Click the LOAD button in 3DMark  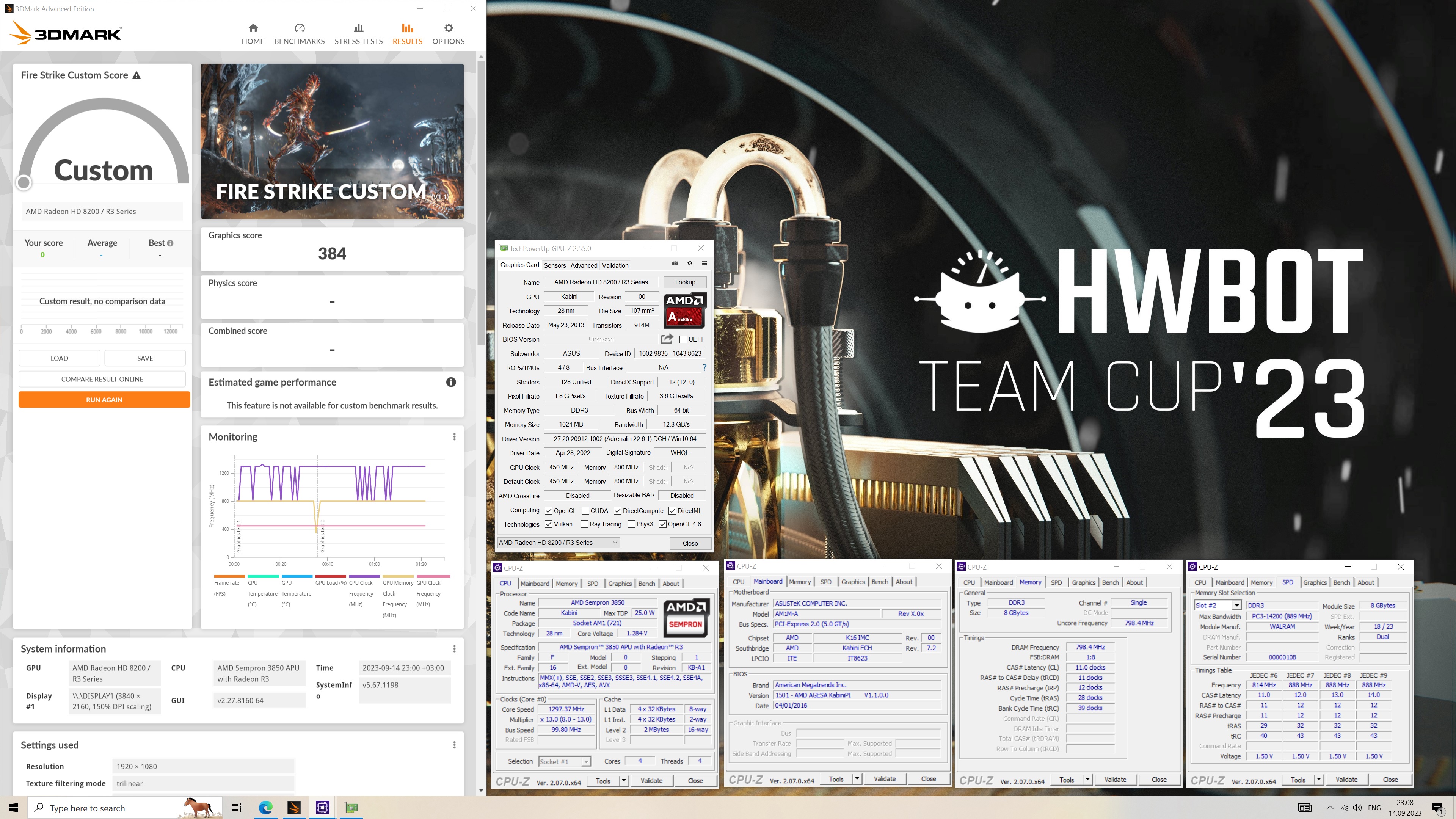coord(60,358)
